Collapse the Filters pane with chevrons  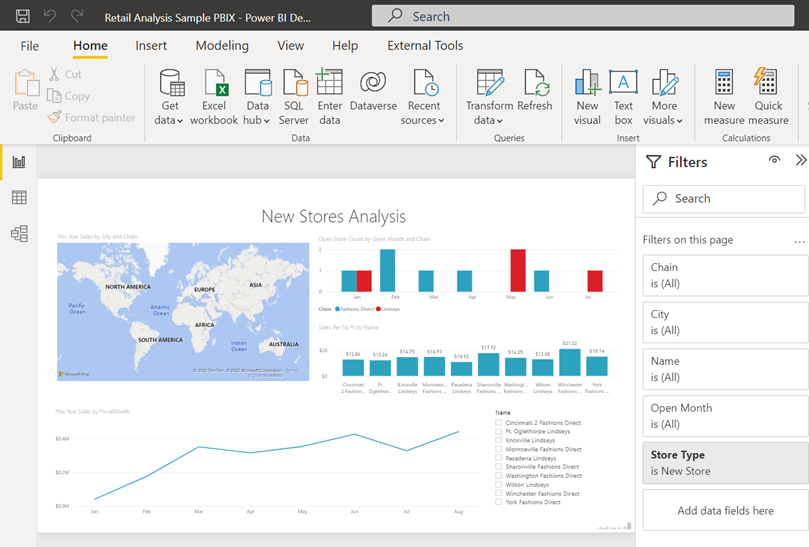click(x=800, y=161)
